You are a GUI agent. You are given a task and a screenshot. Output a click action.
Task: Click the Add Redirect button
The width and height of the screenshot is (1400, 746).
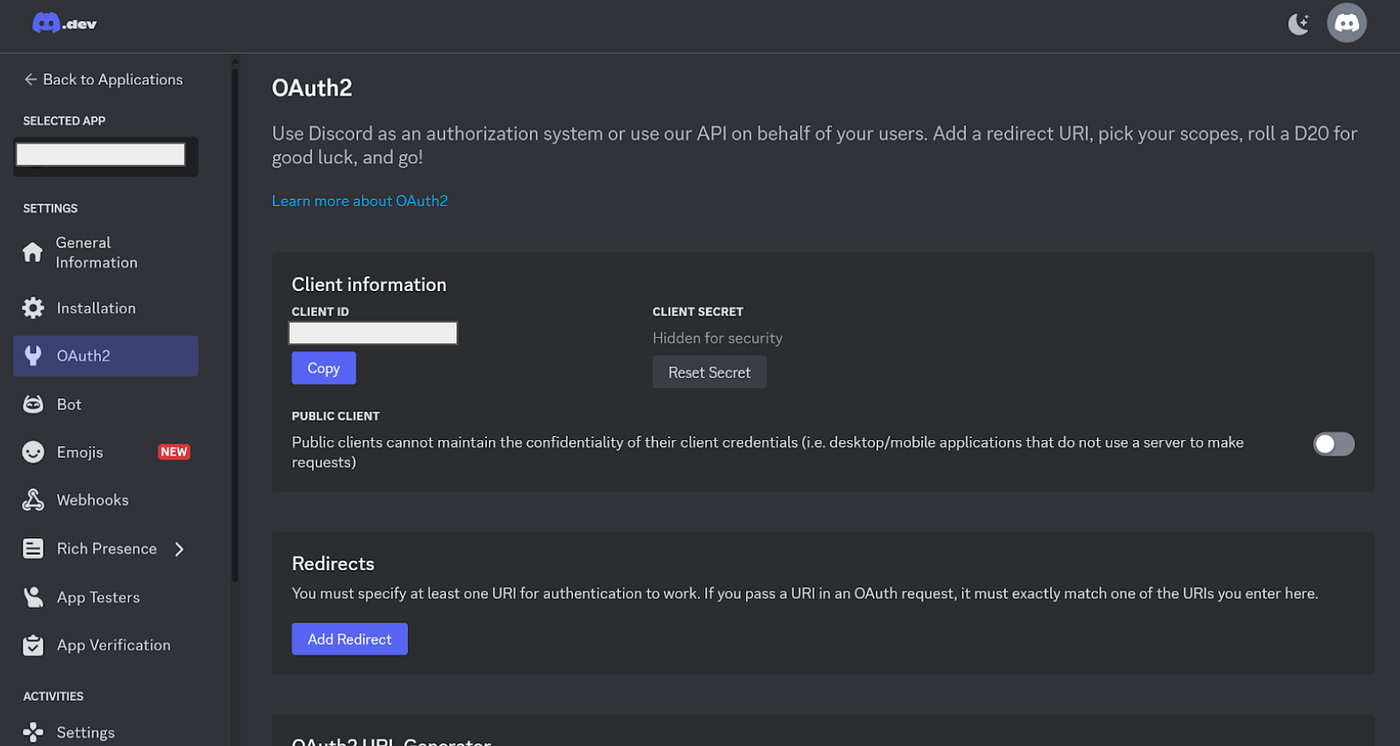coord(349,639)
